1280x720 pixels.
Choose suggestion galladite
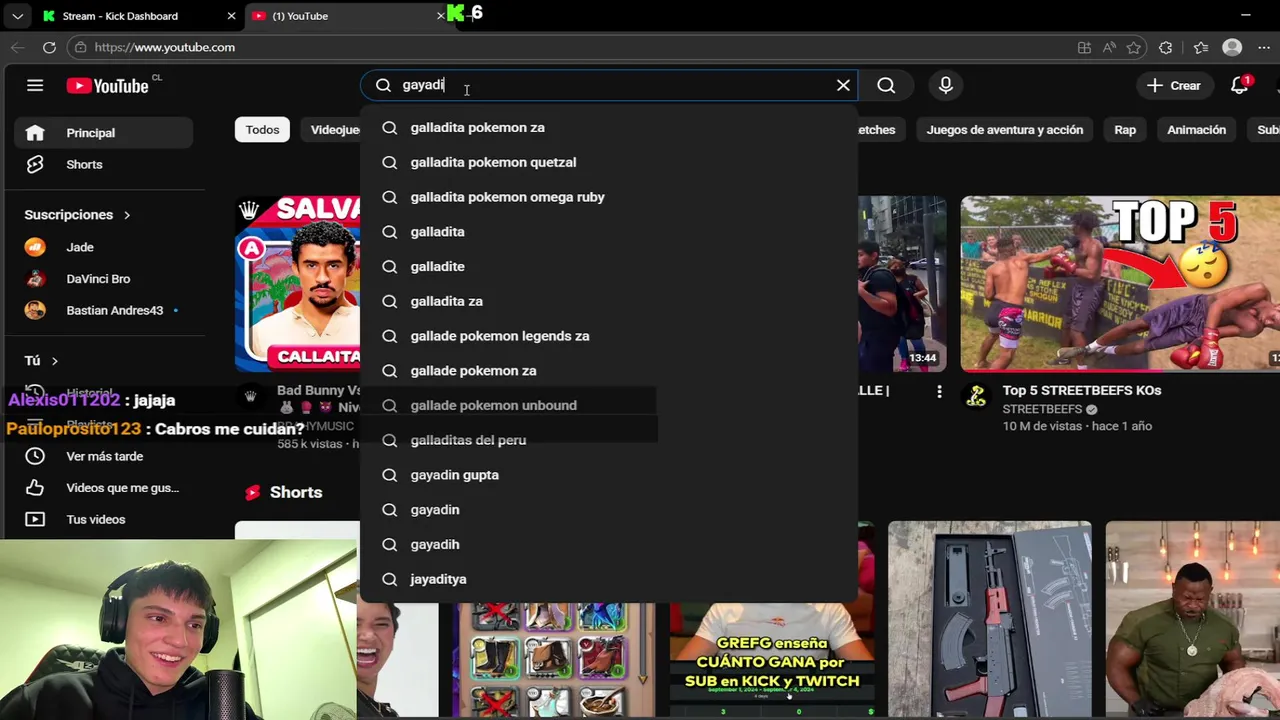click(608, 266)
